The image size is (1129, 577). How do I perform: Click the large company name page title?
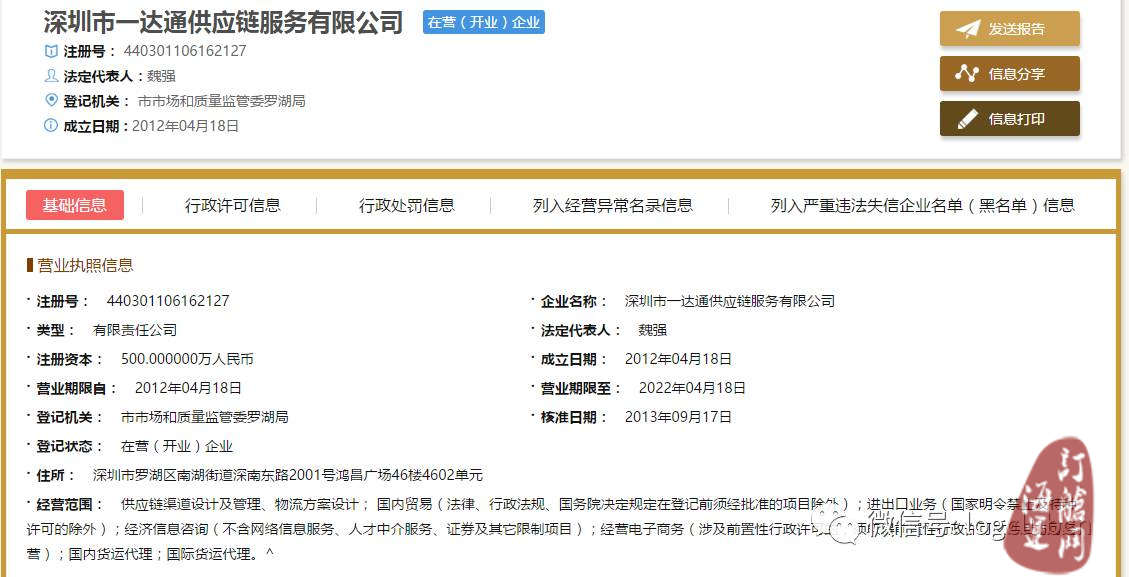tap(223, 22)
